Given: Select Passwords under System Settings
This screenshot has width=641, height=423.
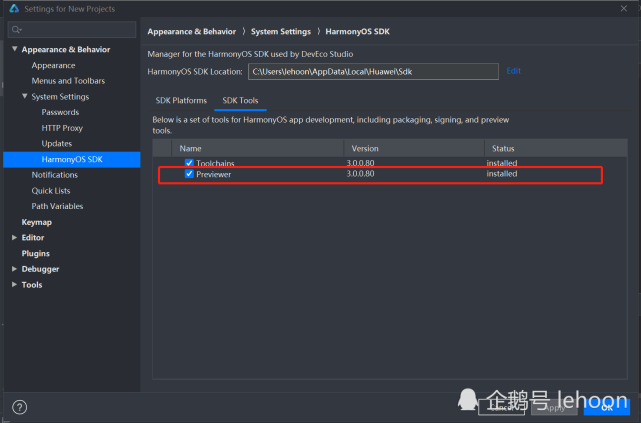Looking at the screenshot, I should tap(60, 112).
